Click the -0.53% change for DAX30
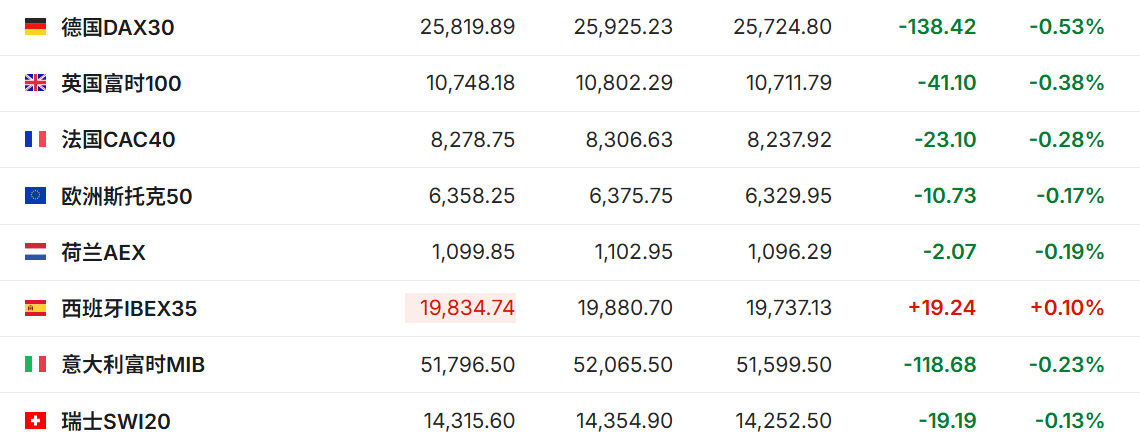The height and width of the screenshot is (445, 1140). point(1067,28)
